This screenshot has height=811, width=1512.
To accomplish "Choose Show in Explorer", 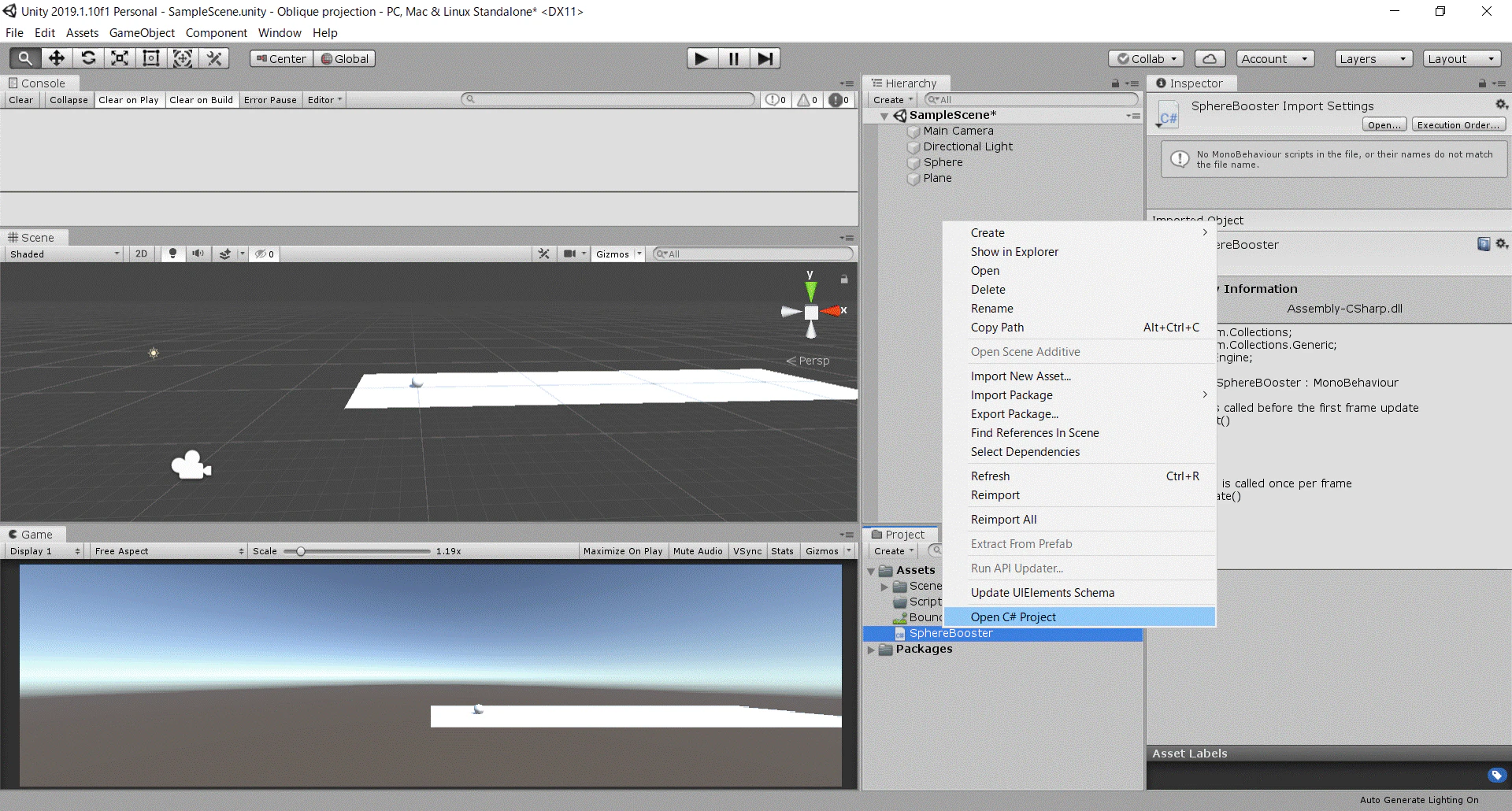I will coord(1080,252).
